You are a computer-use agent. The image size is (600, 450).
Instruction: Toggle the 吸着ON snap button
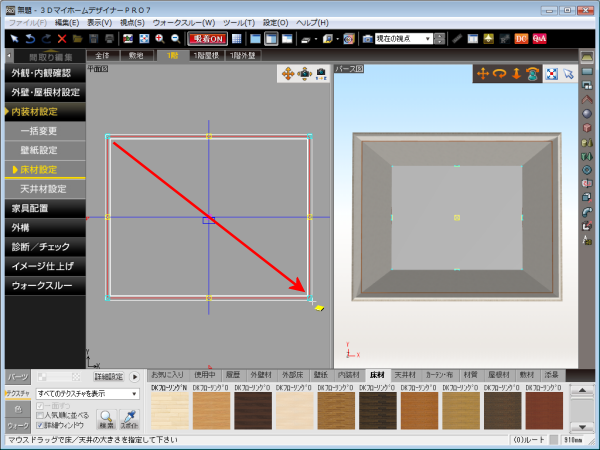(x=208, y=38)
